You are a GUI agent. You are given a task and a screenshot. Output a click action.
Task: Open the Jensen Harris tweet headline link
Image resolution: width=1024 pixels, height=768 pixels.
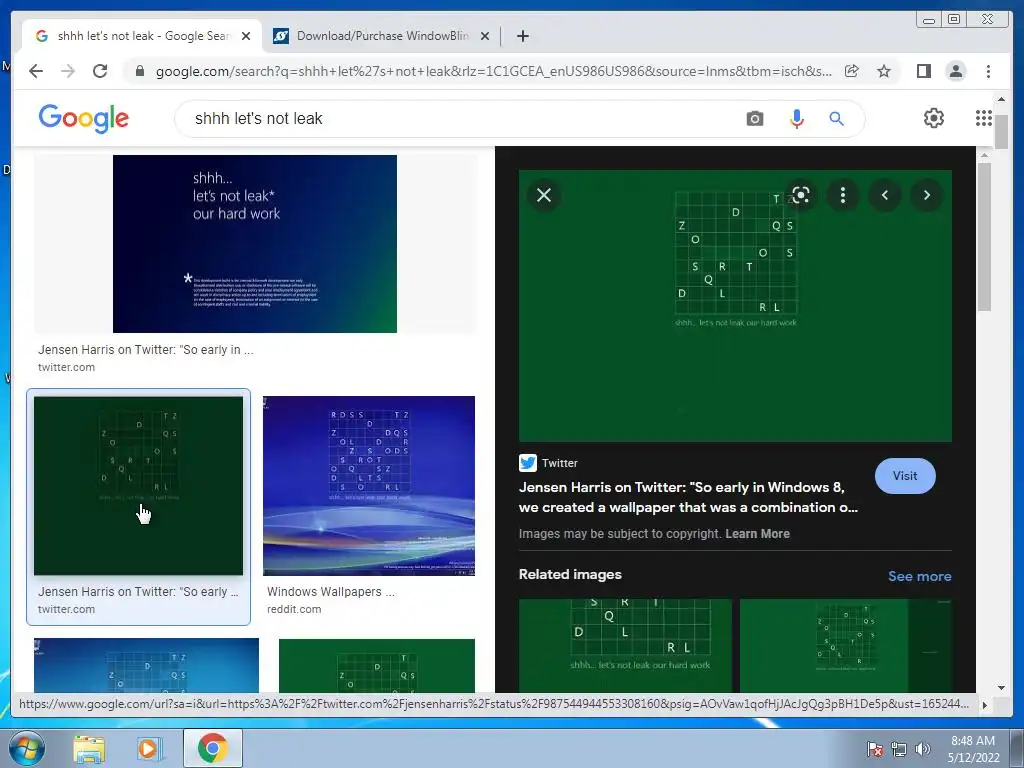[688, 497]
